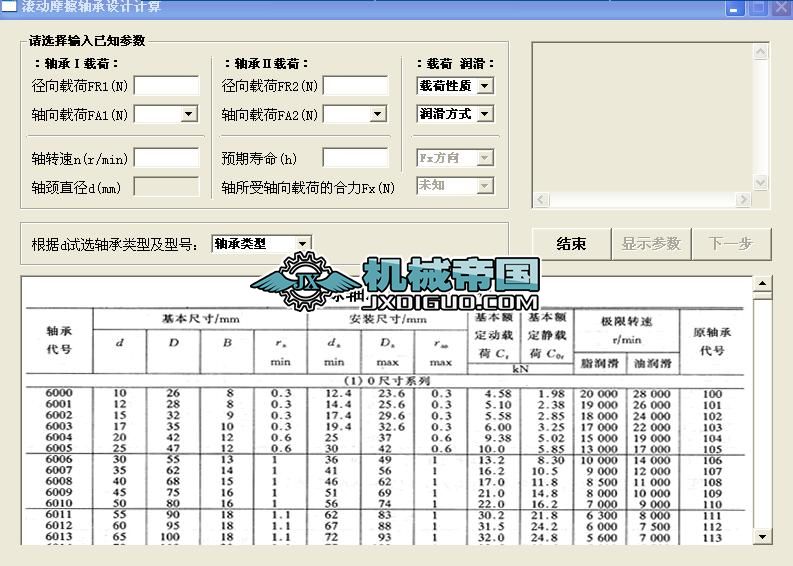Click the 下一步 button
The height and width of the screenshot is (566, 793).
(731, 244)
